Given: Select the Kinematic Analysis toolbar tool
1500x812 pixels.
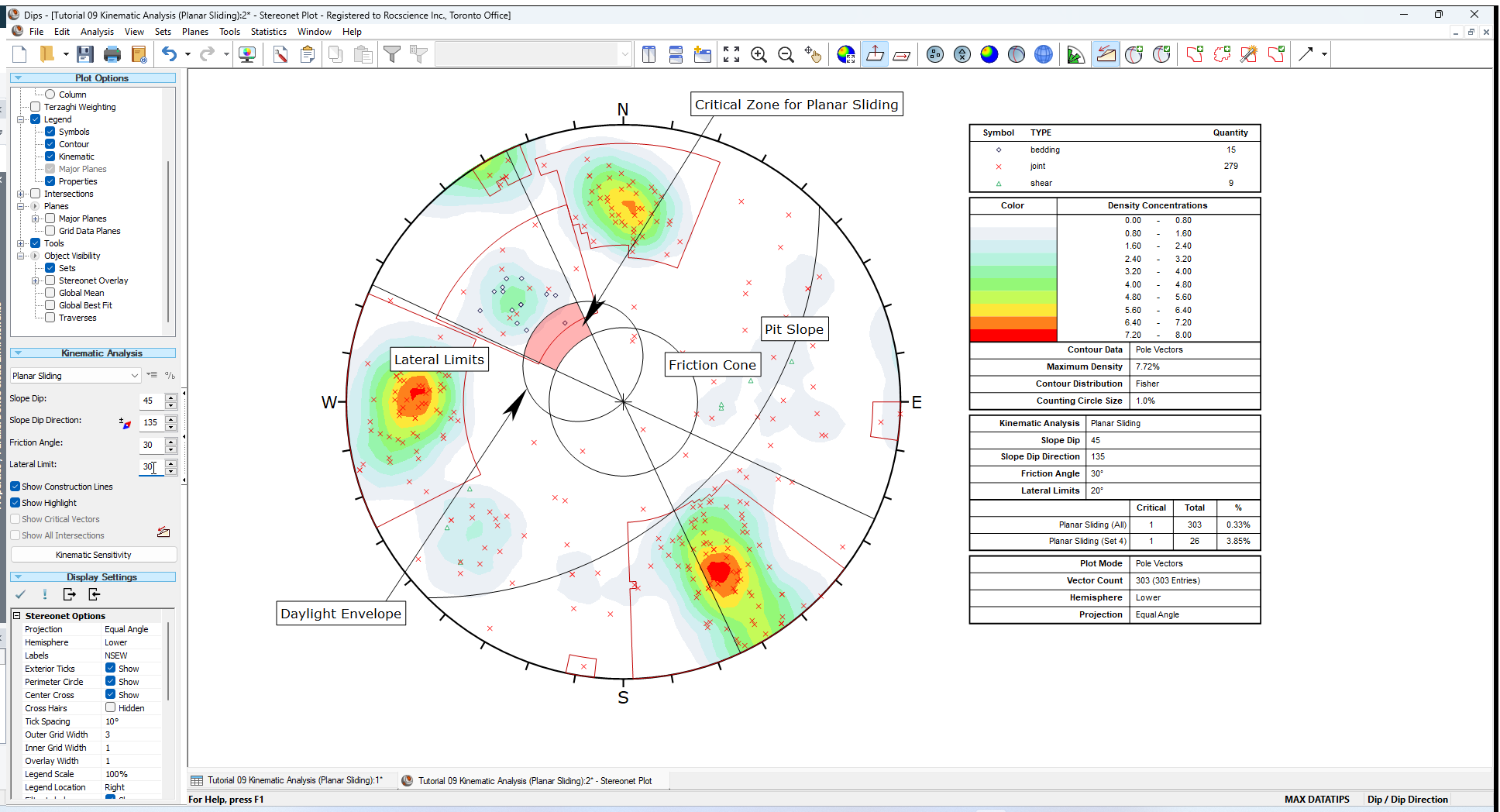Looking at the screenshot, I should [1106, 54].
